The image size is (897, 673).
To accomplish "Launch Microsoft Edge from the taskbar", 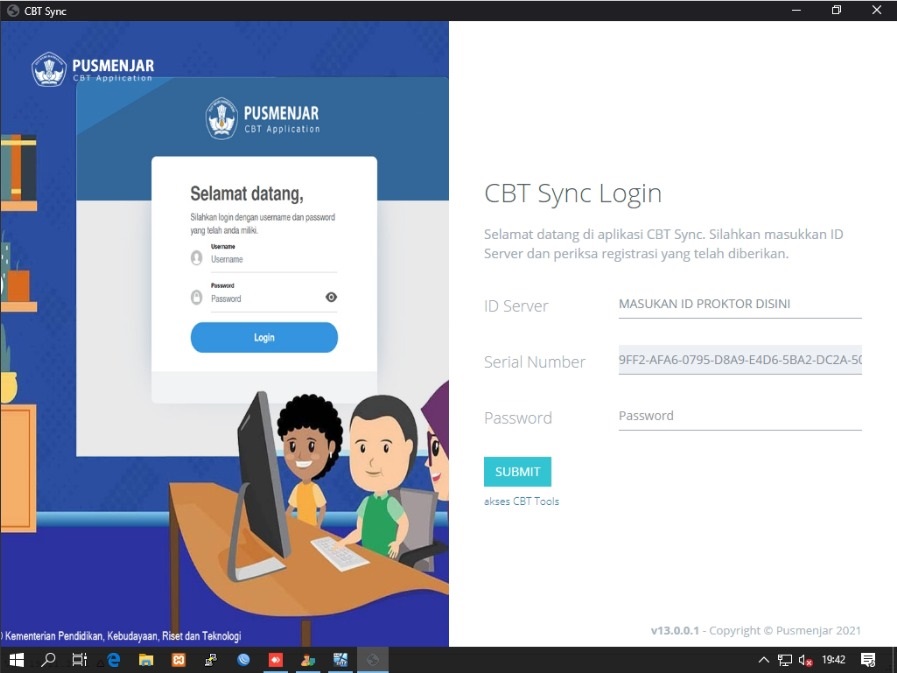I will pyautogui.click(x=113, y=660).
